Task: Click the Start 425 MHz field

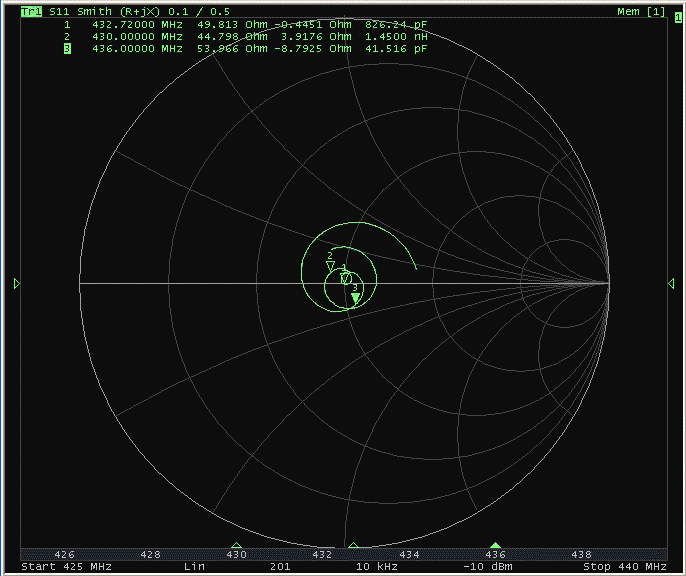Action: (66, 567)
